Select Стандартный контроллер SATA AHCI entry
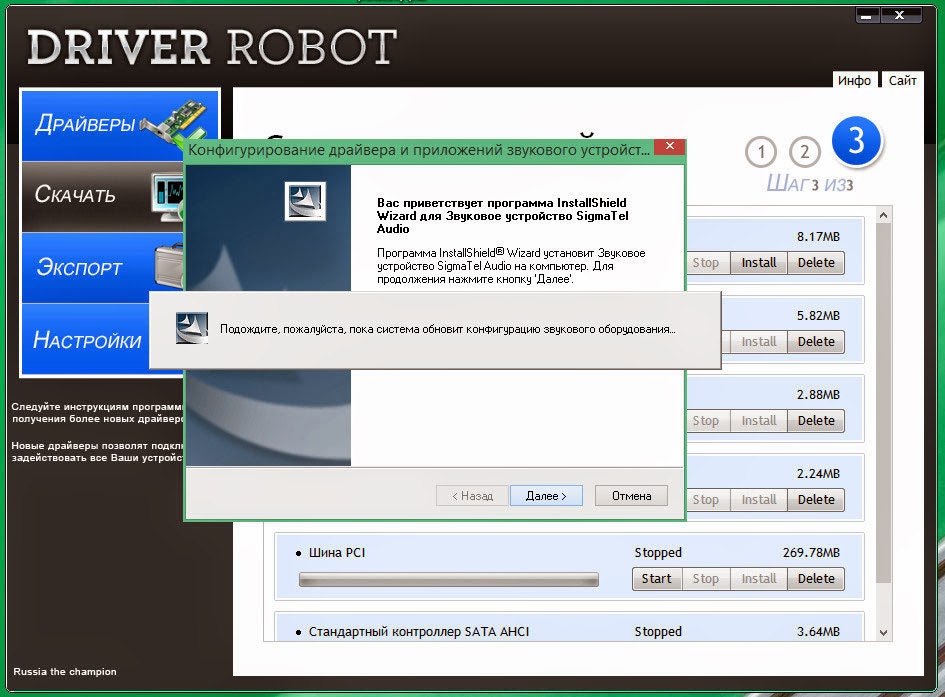Viewport: 945px width, 697px height. click(419, 631)
